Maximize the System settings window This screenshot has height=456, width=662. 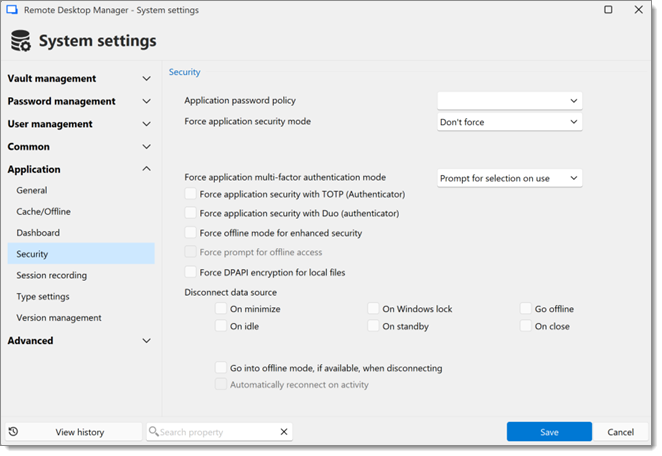608,9
